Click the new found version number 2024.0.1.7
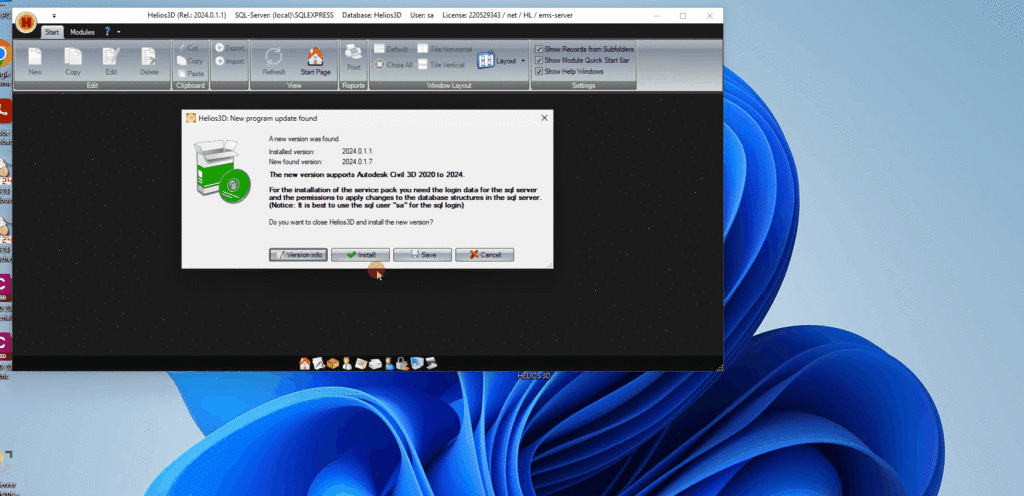The image size is (1024, 496). 357,161
